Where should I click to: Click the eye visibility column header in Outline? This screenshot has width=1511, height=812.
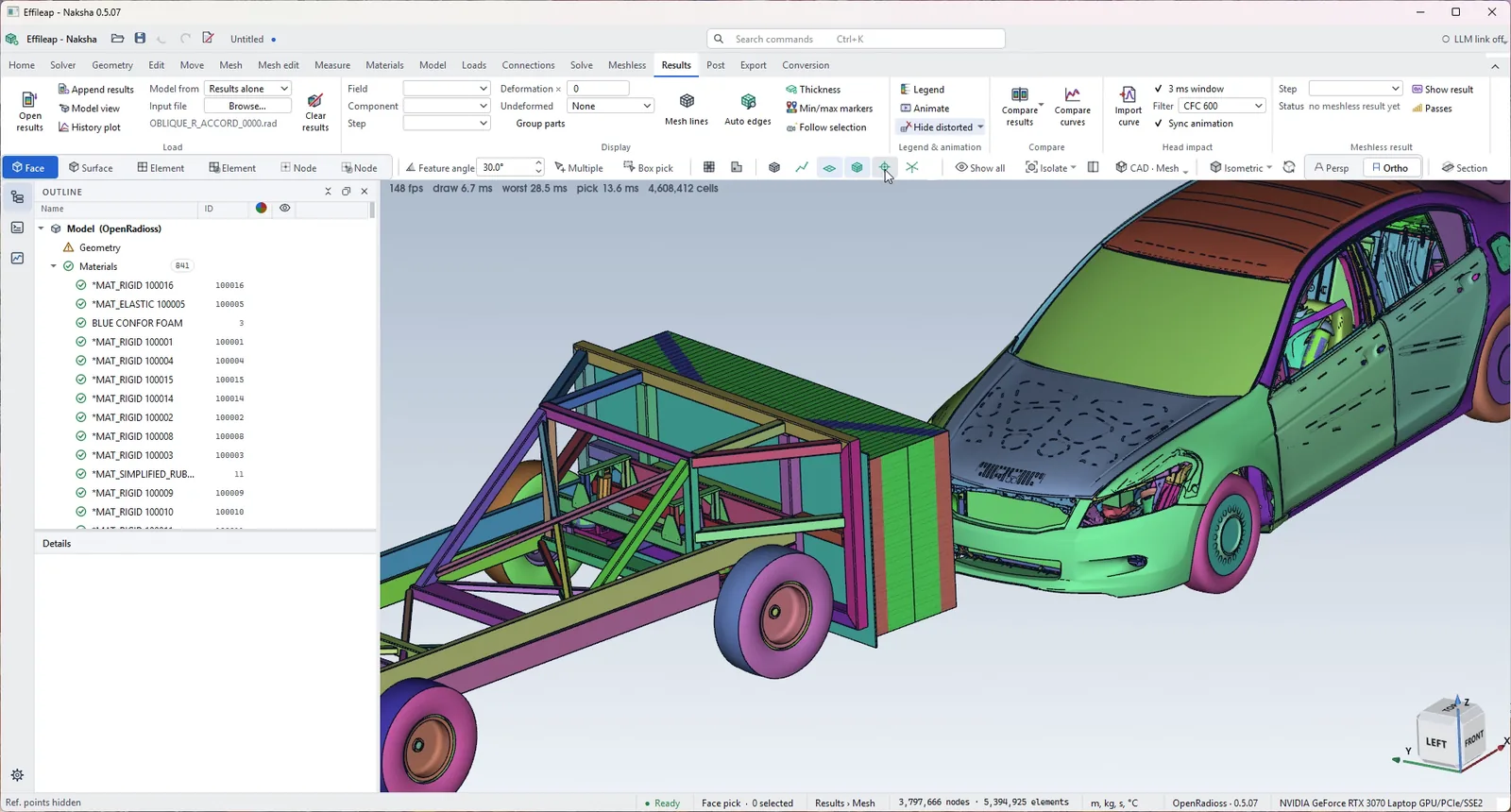pos(284,209)
